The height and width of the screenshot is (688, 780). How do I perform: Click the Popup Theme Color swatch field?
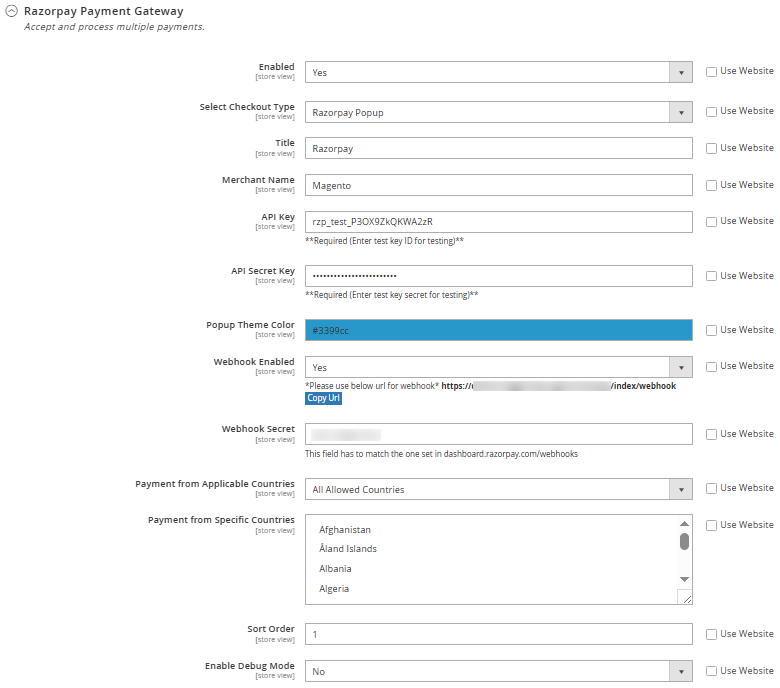click(498, 330)
